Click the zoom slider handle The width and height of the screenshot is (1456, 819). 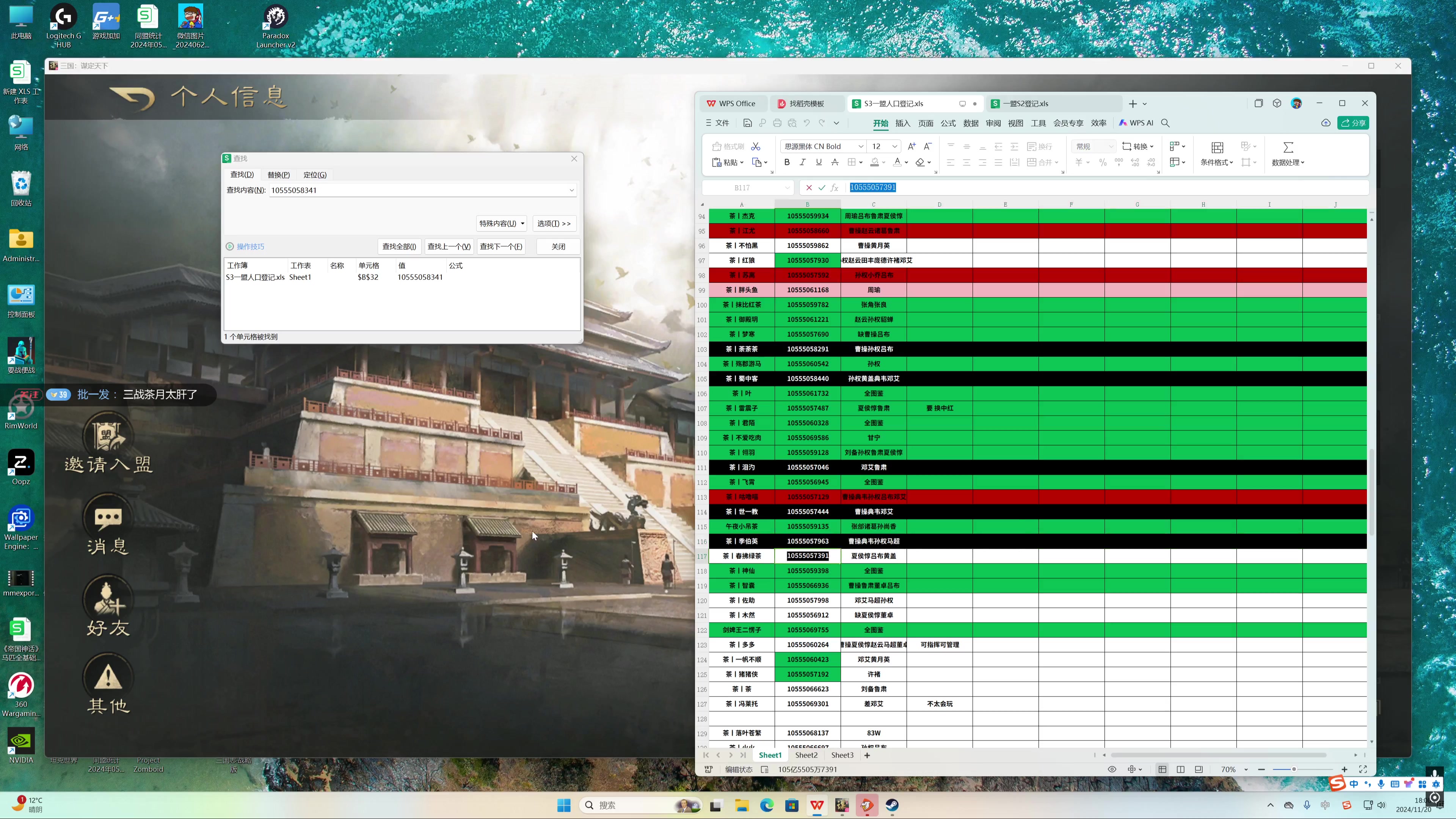pyautogui.click(x=1294, y=769)
